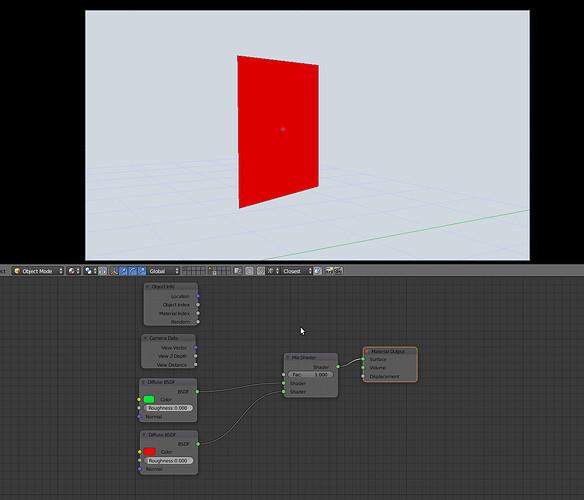
Task: Click the View Vector output socket
Action: pyautogui.click(x=196, y=348)
